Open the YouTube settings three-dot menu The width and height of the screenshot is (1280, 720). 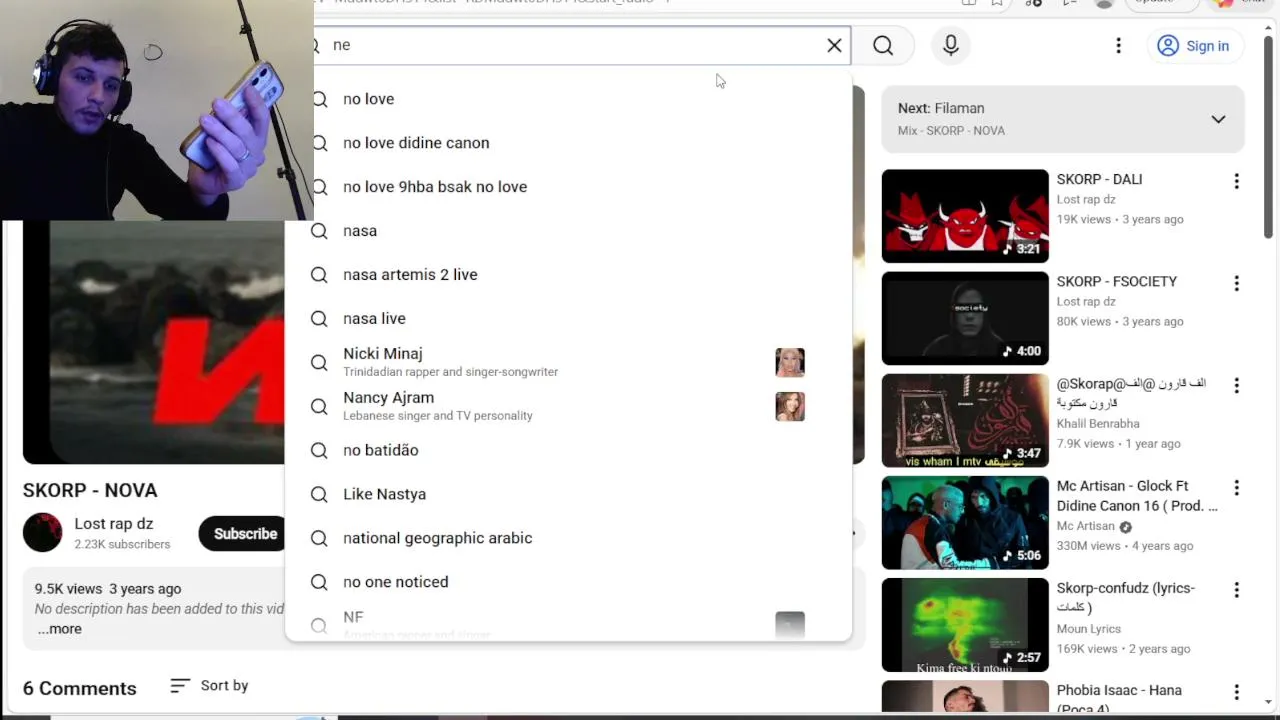point(1118,45)
